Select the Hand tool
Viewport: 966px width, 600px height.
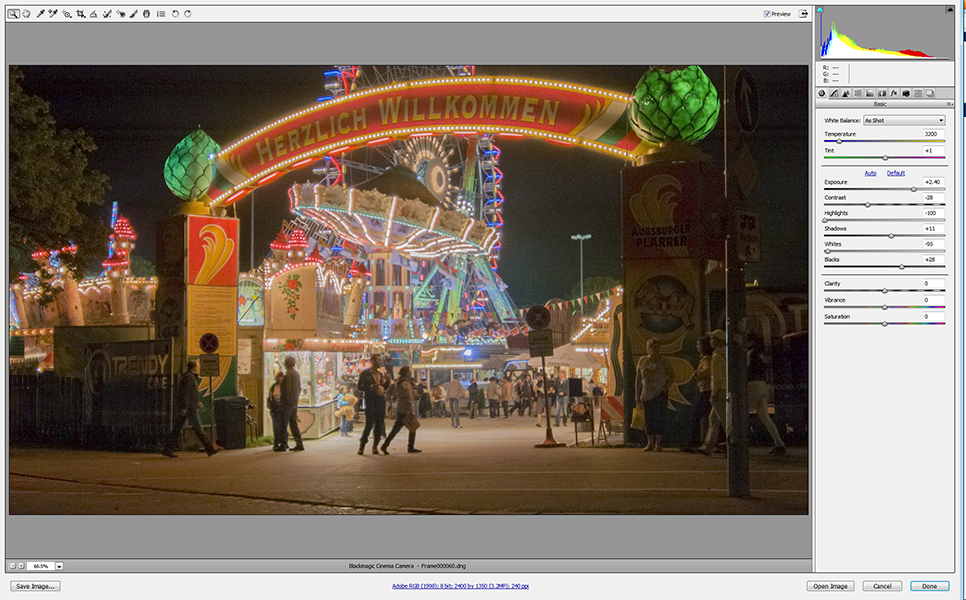(26, 14)
